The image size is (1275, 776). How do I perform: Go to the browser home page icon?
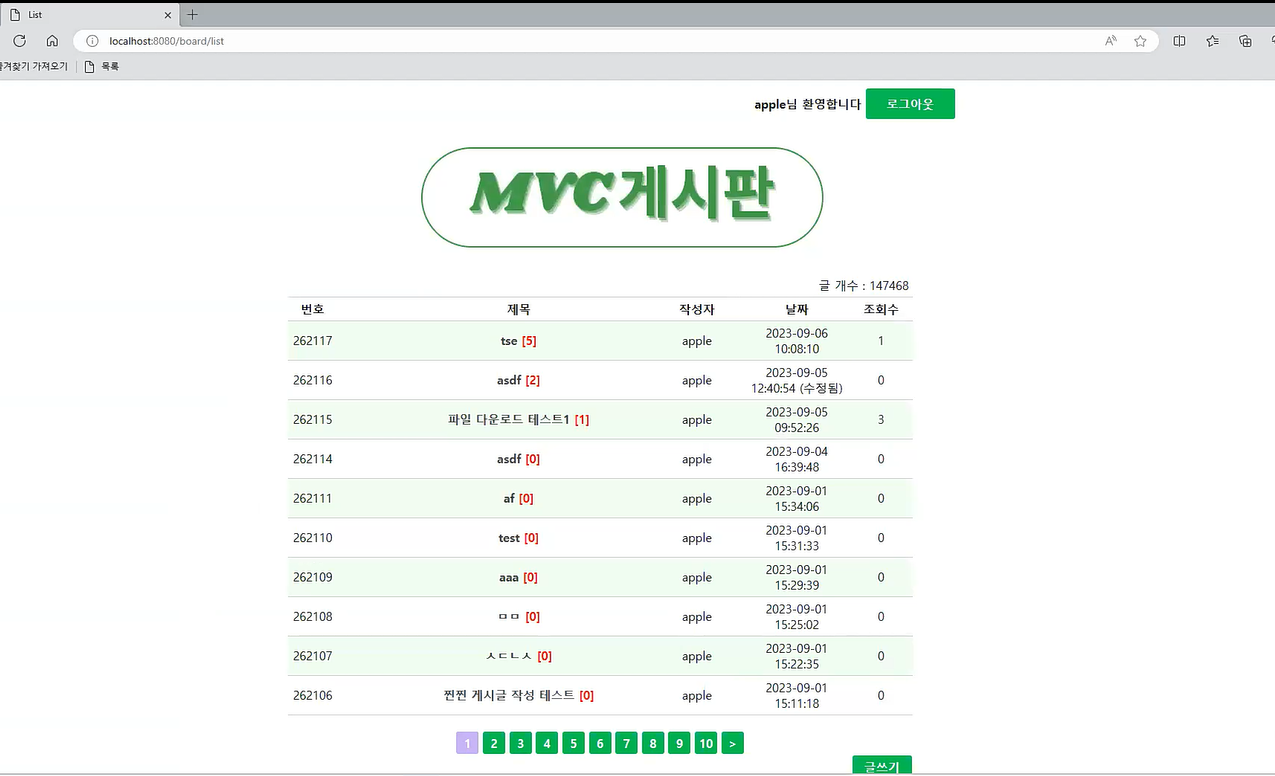52,41
